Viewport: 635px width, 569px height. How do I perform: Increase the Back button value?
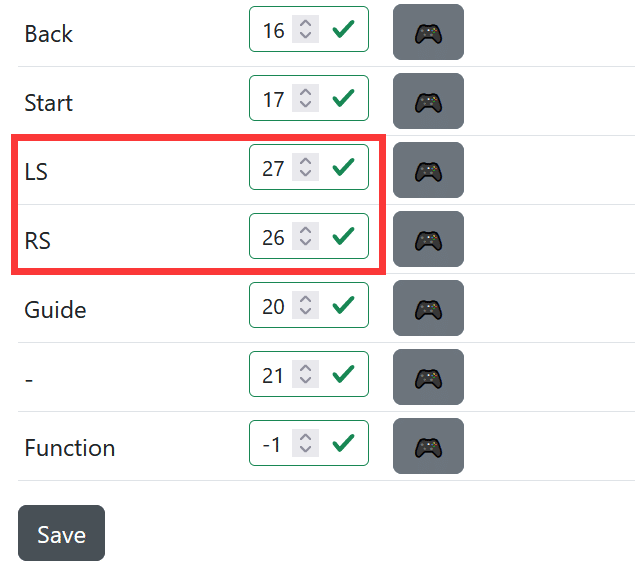point(306,24)
